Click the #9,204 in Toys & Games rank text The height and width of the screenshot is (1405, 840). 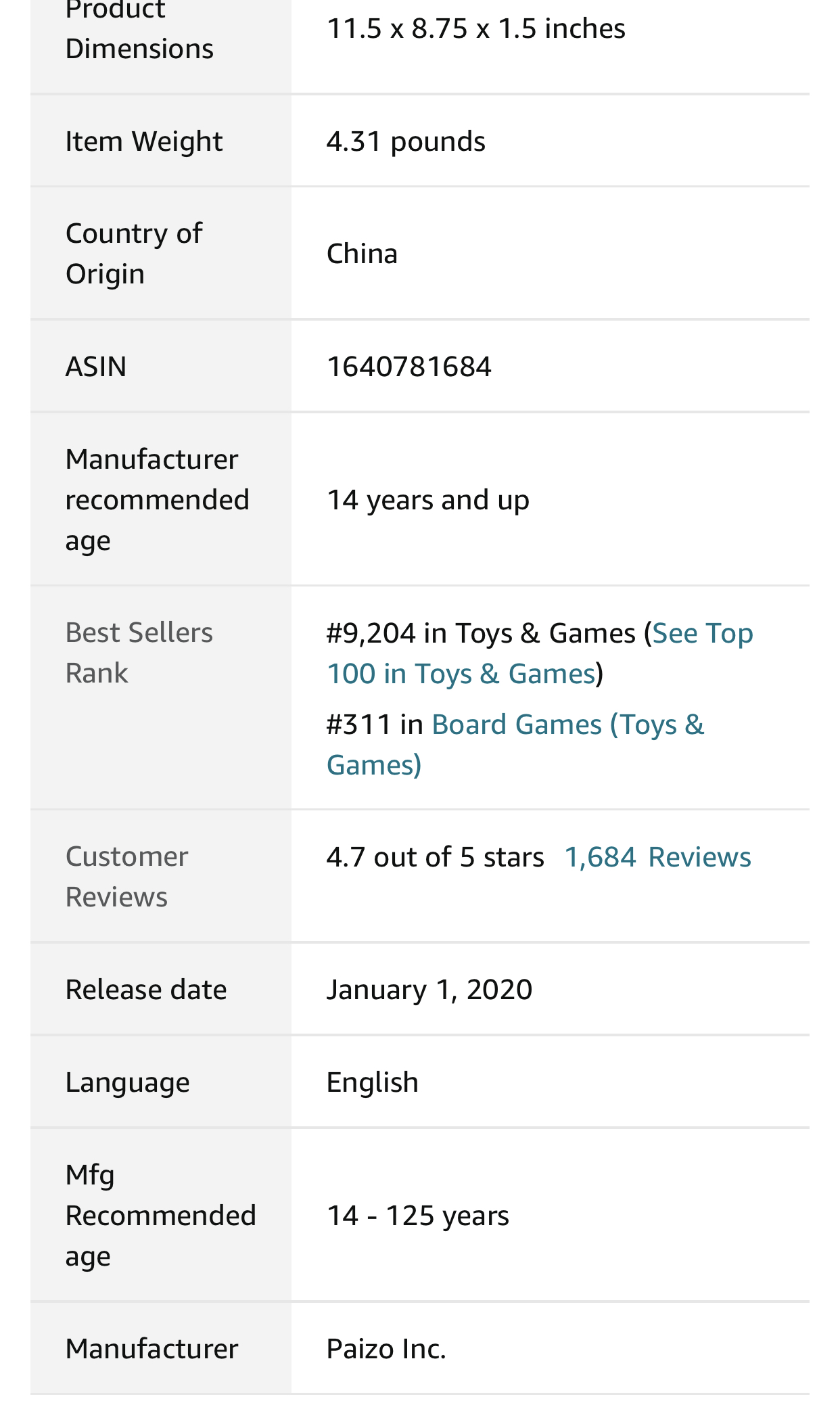[480, 633]
